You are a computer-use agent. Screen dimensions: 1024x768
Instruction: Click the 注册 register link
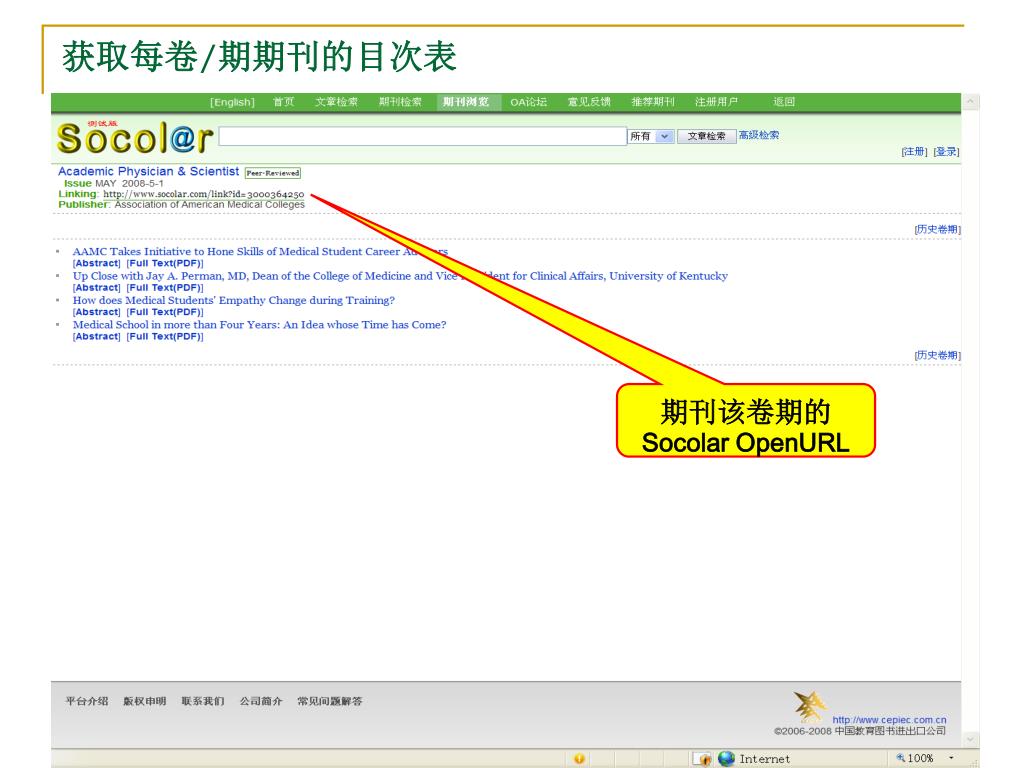[914, 152]
